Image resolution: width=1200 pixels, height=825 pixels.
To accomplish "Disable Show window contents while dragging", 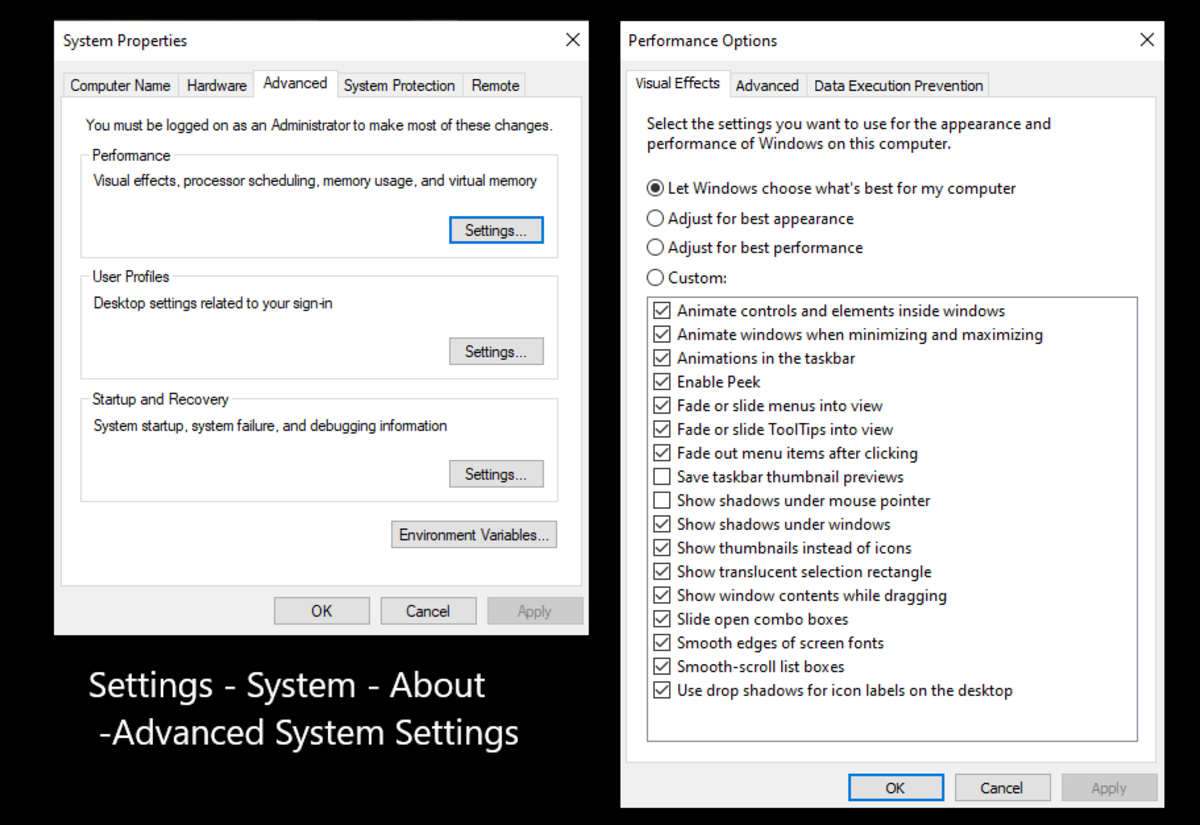I will point(661,595).
